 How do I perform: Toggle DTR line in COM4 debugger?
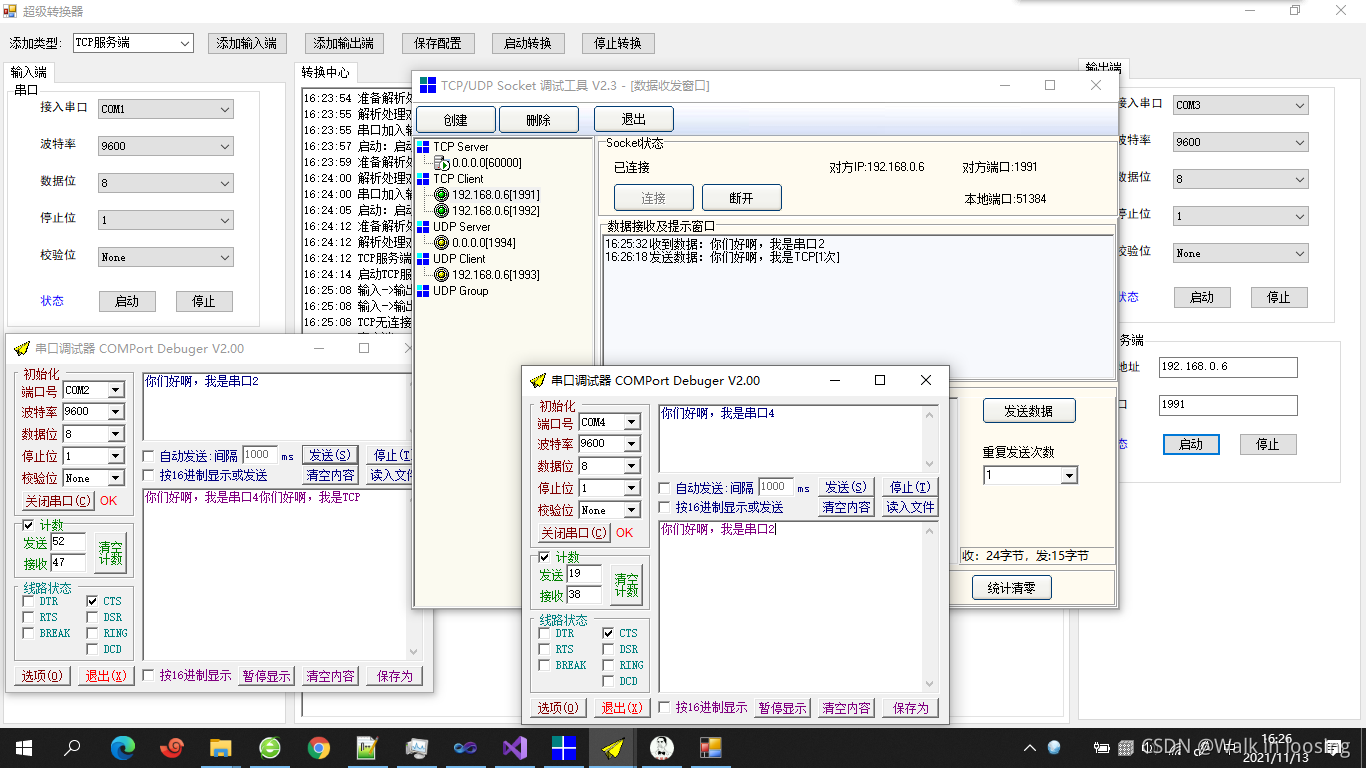tap(544, 633)
